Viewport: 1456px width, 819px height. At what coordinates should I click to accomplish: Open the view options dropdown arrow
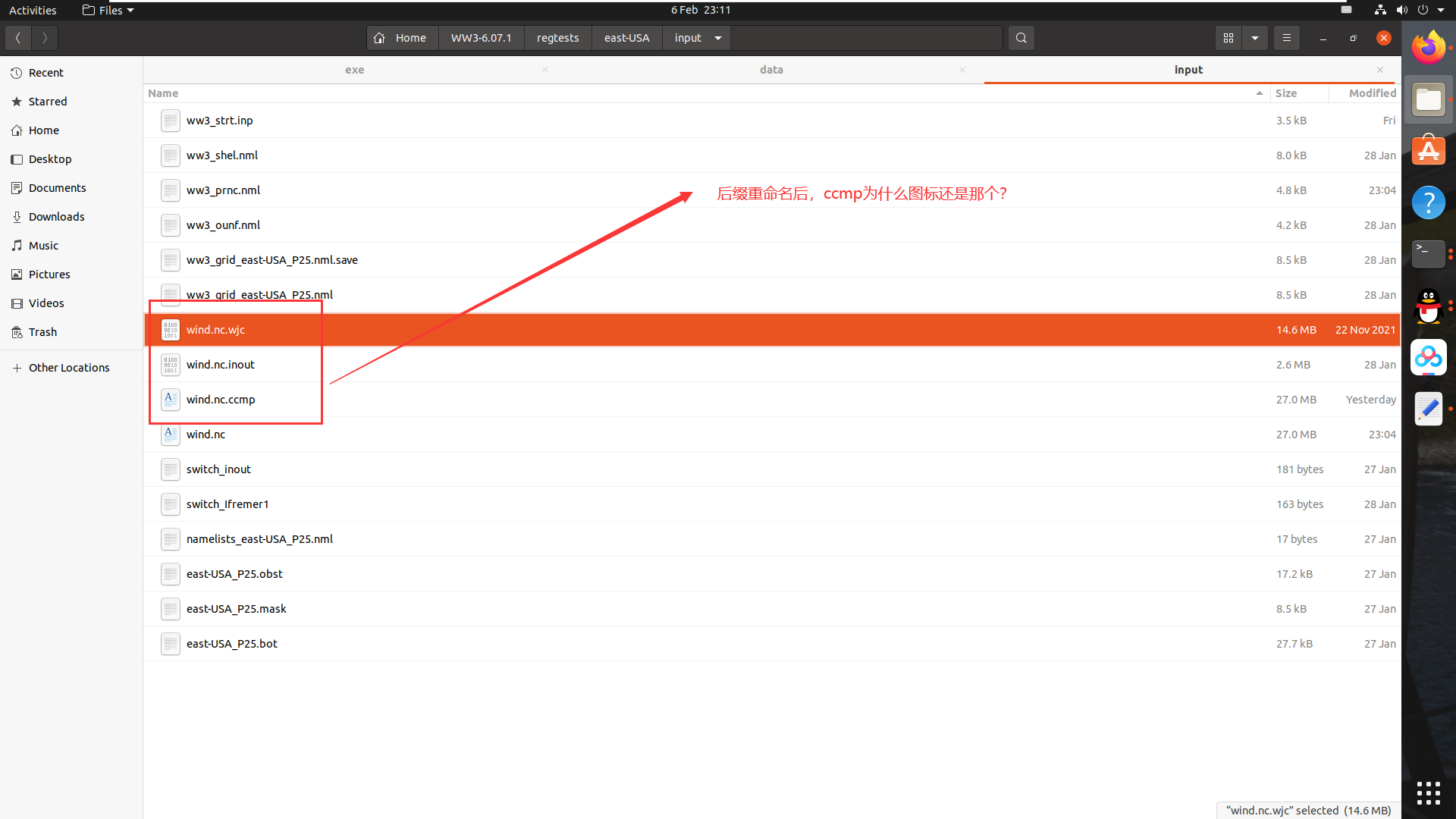point(1255,38)
